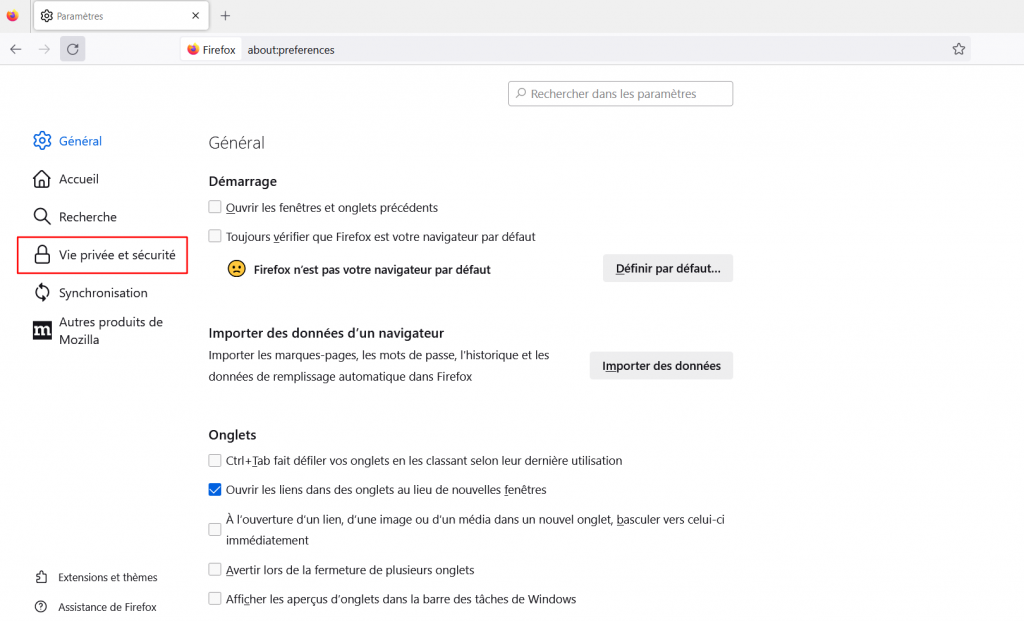1024x621 pixels.
Task: Click Importer des données button
Action: coord(661,366)
